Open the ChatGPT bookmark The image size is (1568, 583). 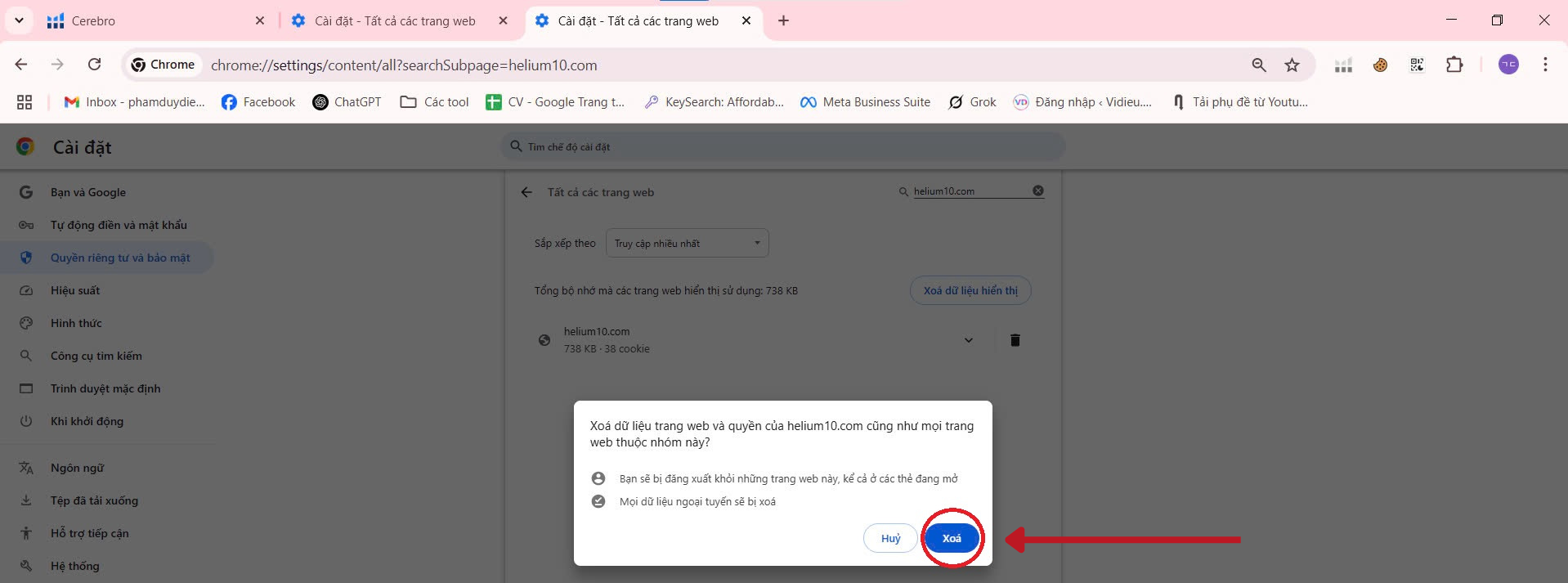[x=347, y=102]
